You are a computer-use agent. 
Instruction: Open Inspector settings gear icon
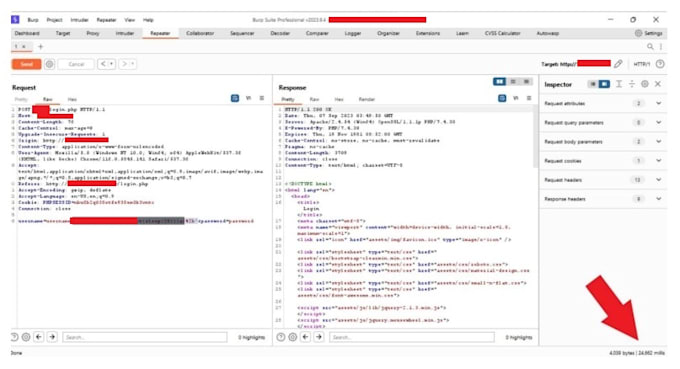pos(645,84)
